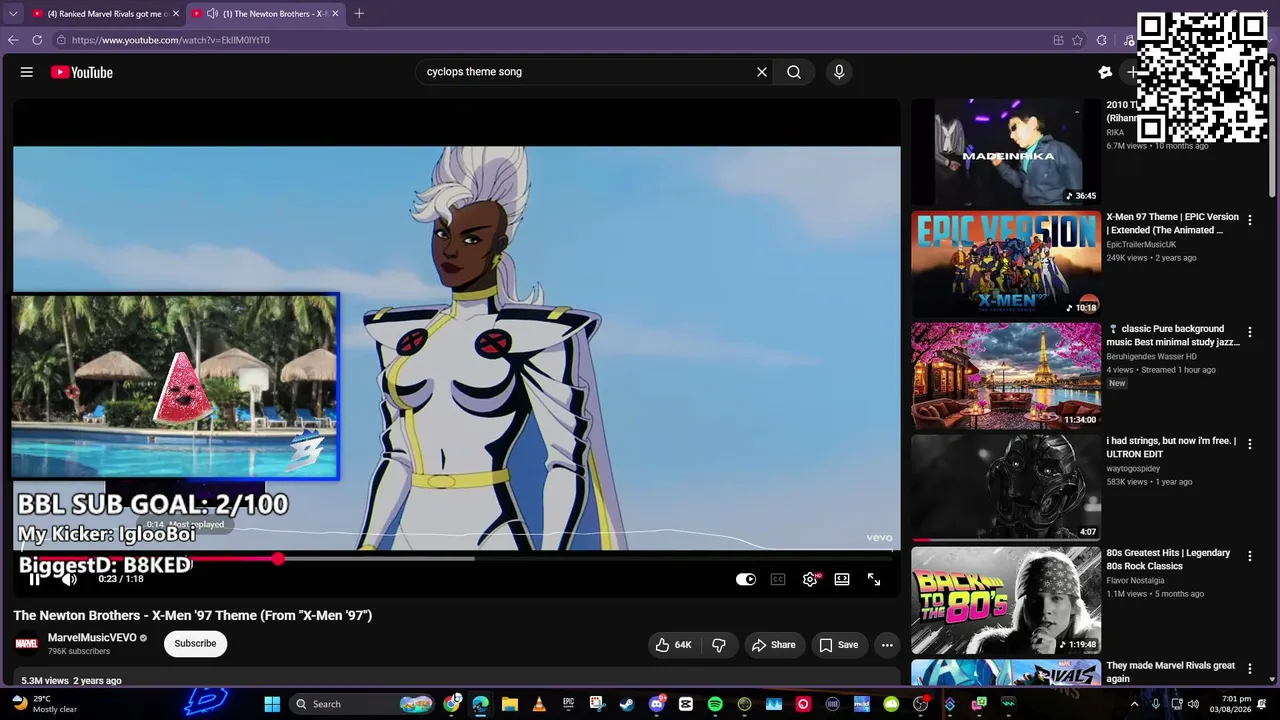This screenshot has width=1280, height=720.
Task: Seek using the red playhead on the progress bar
Action: pyautogui.click(x=278, y=559)
